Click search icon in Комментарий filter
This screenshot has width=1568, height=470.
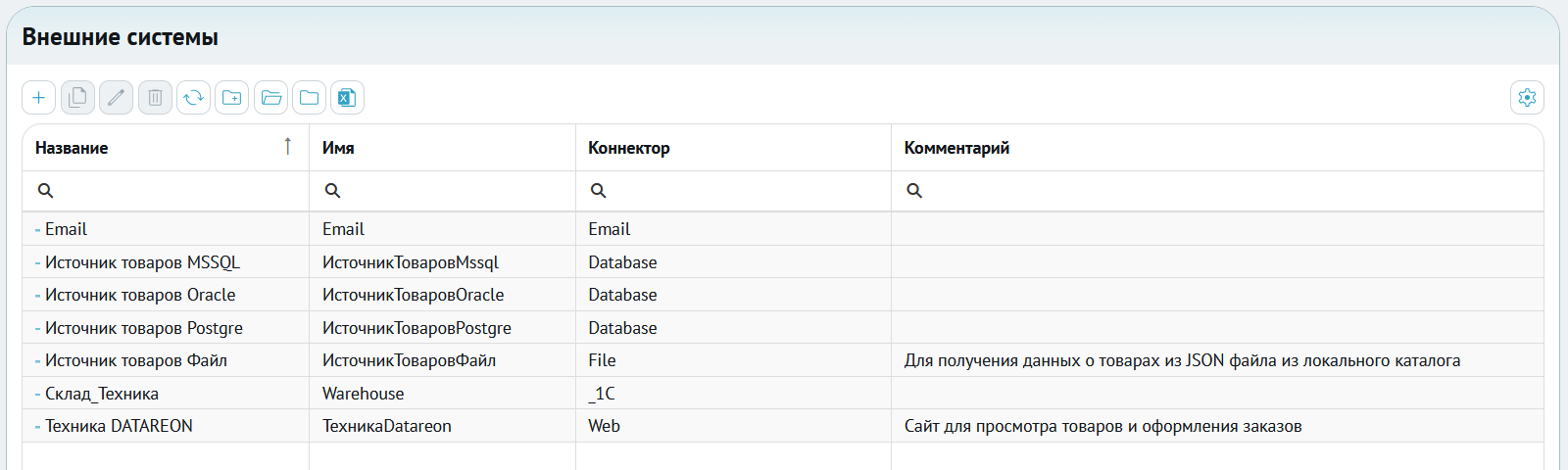(914, 190)
